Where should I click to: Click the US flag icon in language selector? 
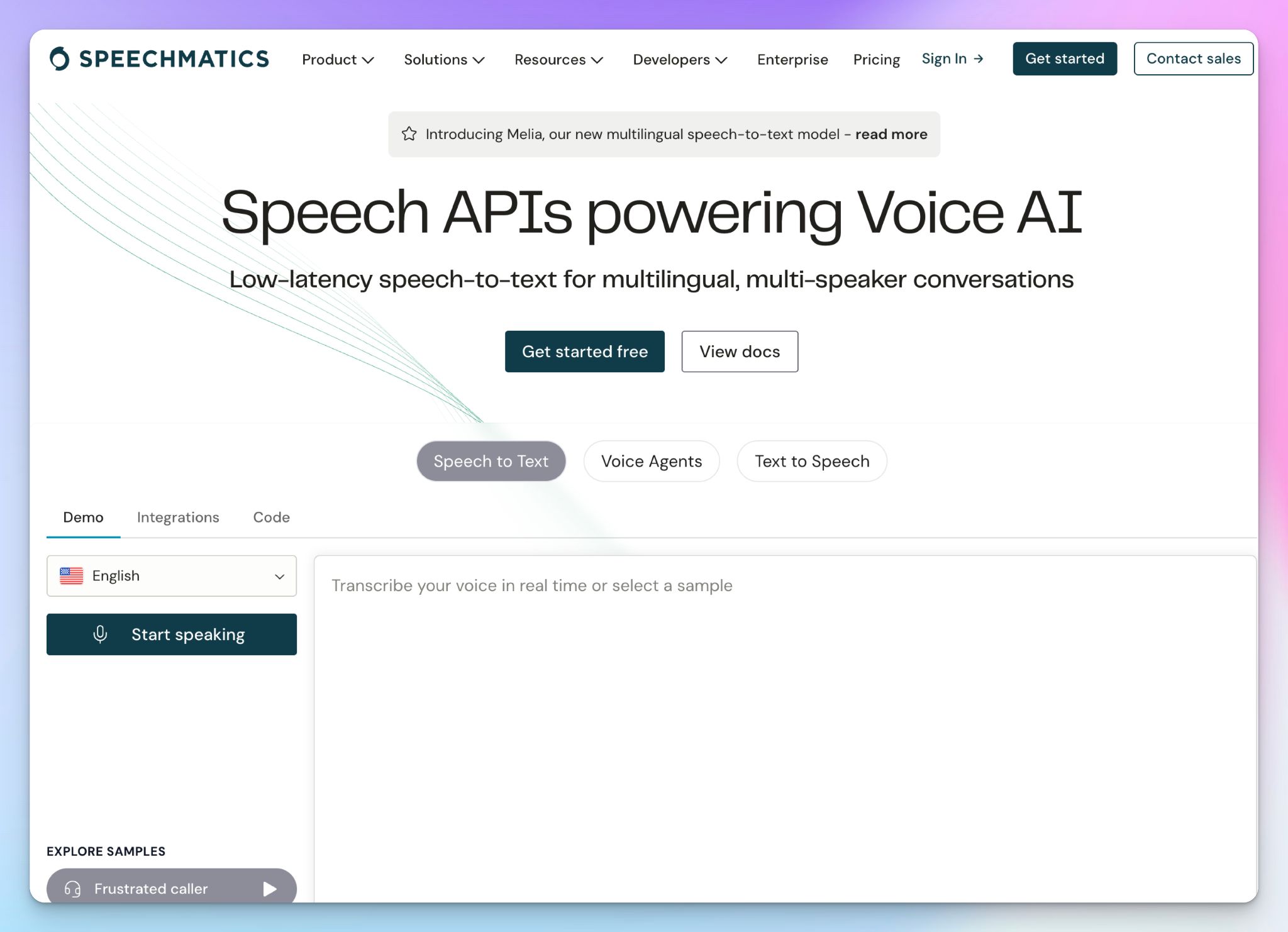tap(71, 575)
